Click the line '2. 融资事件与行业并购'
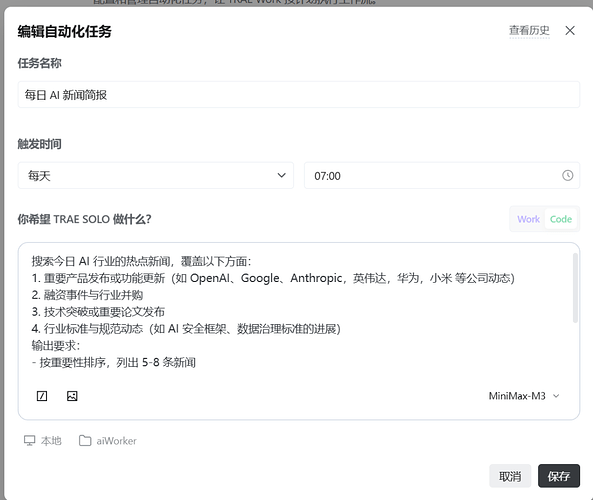This screenshot has height=500, width=593. point(87,295)
